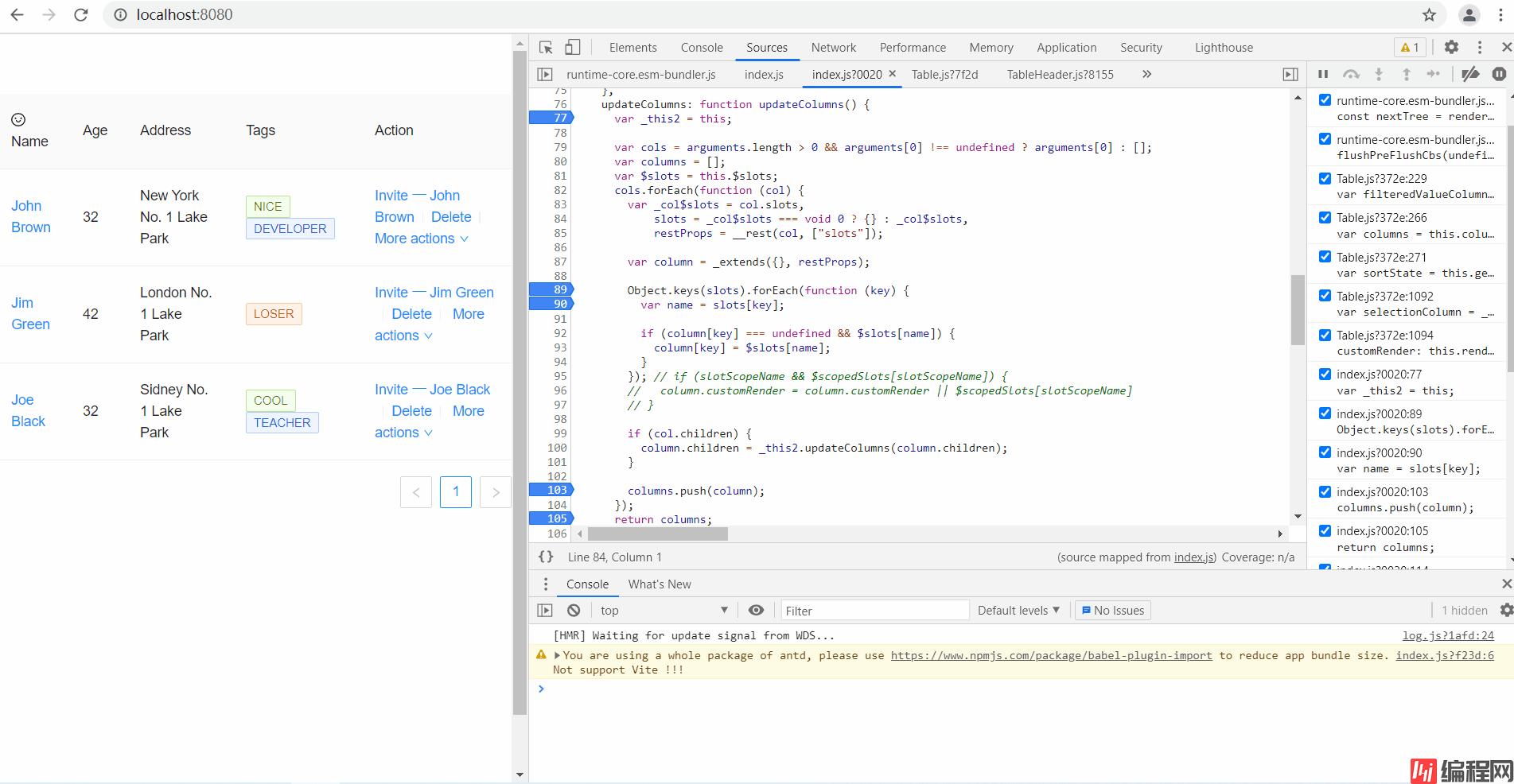Click the inspect element picker icon

click(546, 48)
